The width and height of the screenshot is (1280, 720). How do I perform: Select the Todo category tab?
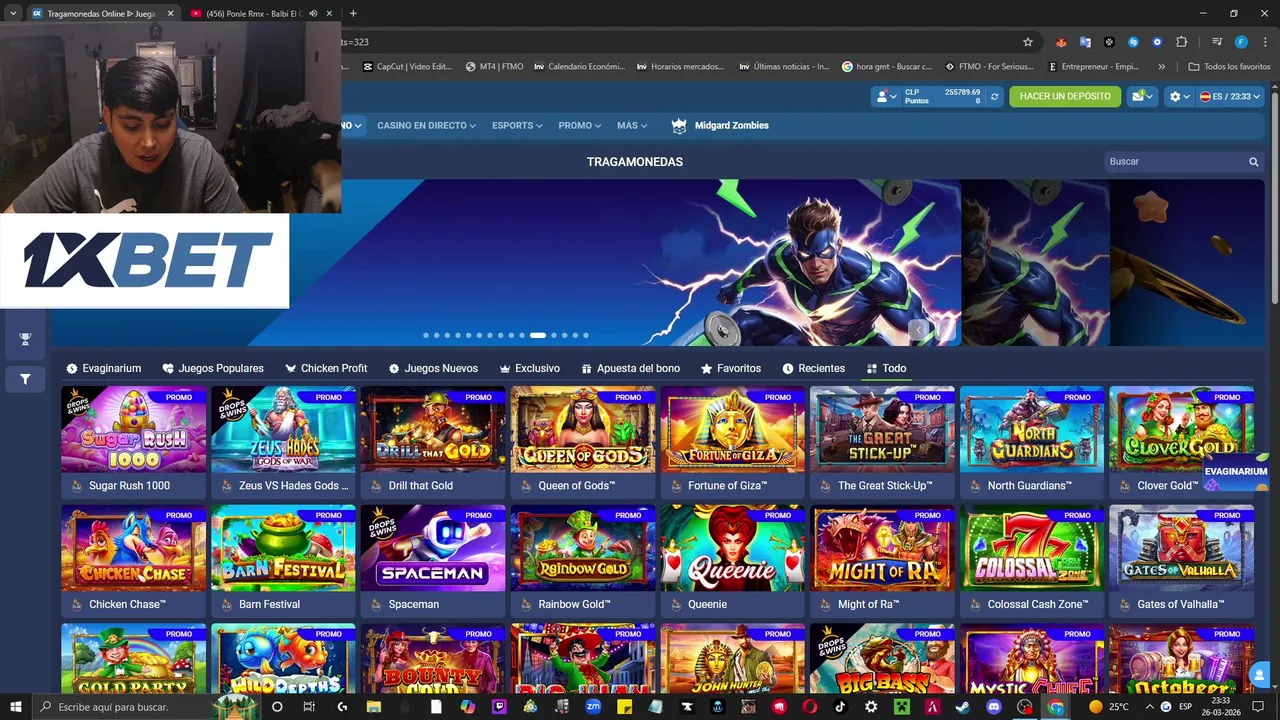coord(886,368)
